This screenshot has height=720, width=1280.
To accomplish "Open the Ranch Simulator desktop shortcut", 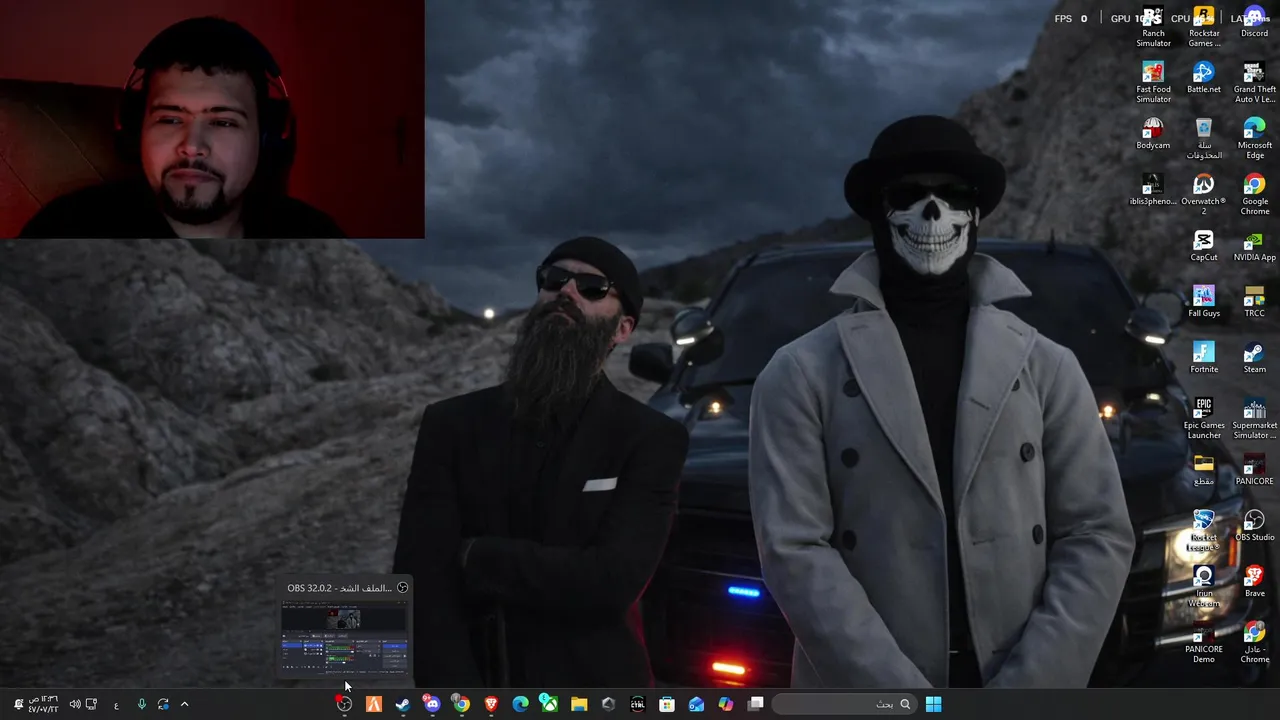I will pos(1153,27).
